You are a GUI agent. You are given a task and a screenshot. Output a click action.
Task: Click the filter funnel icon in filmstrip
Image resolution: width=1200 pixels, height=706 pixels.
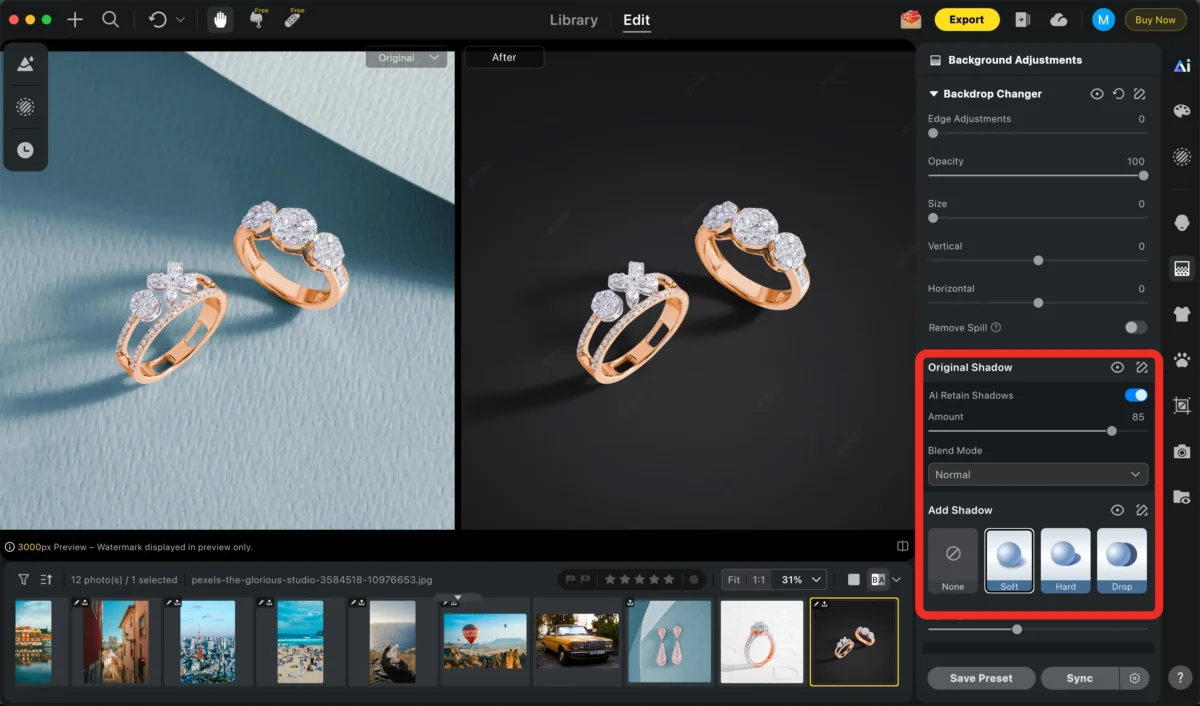pos(24,579)
